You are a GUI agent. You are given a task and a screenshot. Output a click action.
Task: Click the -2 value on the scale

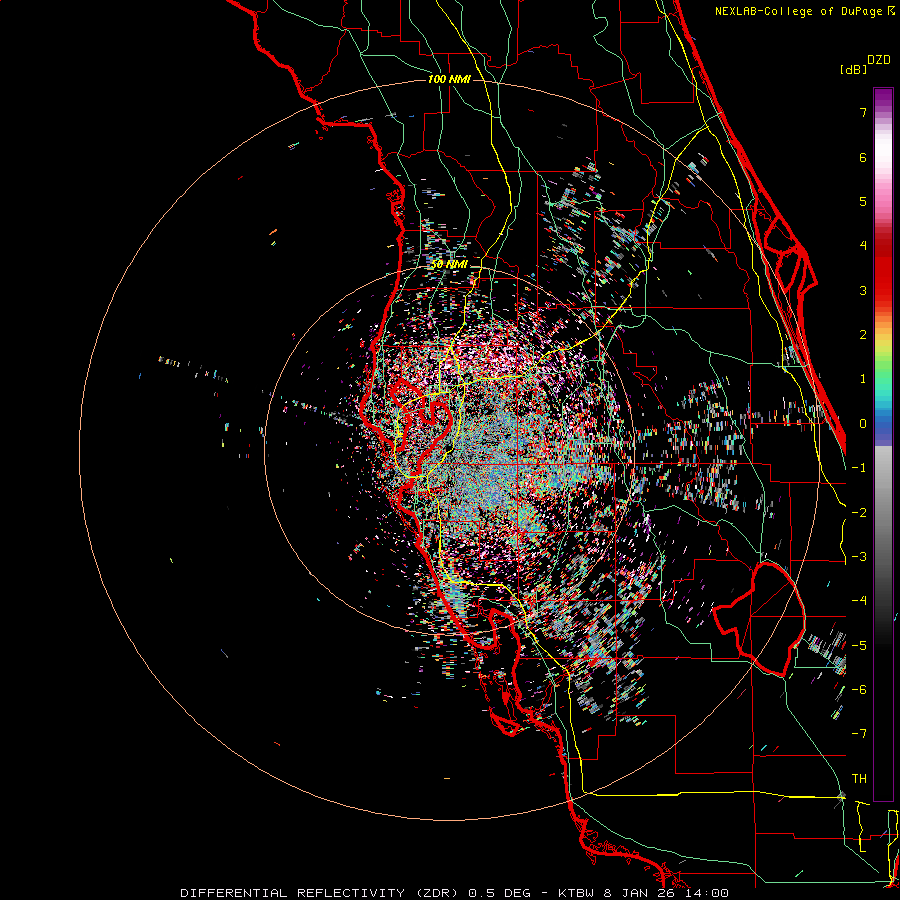coord(859,513)
